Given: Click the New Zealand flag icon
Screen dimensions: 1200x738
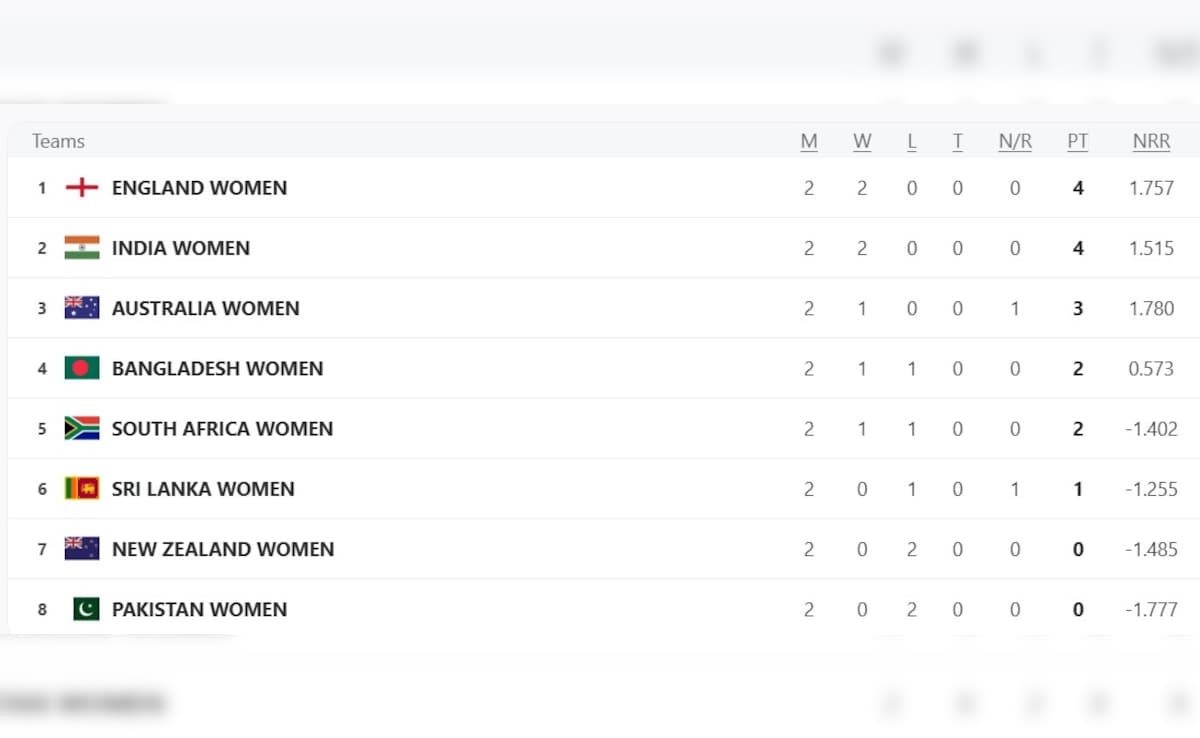Looking at the screenshot, I should click(82, 549).
